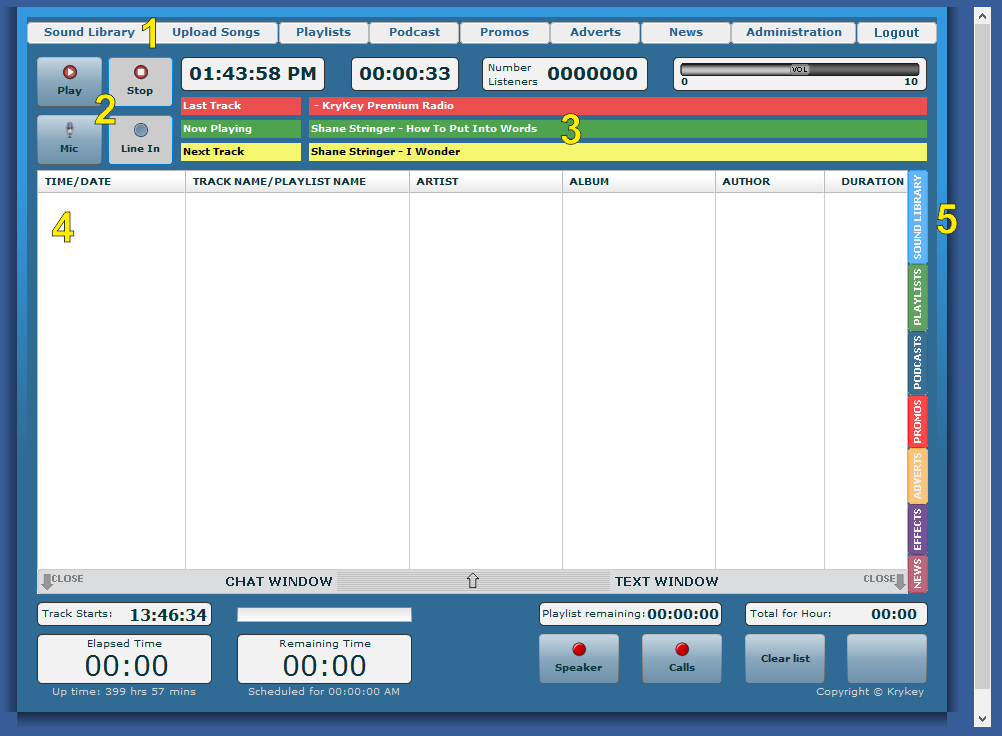Open the Promos vertical side tab
Screen dimensions: 1002x736
917,421
